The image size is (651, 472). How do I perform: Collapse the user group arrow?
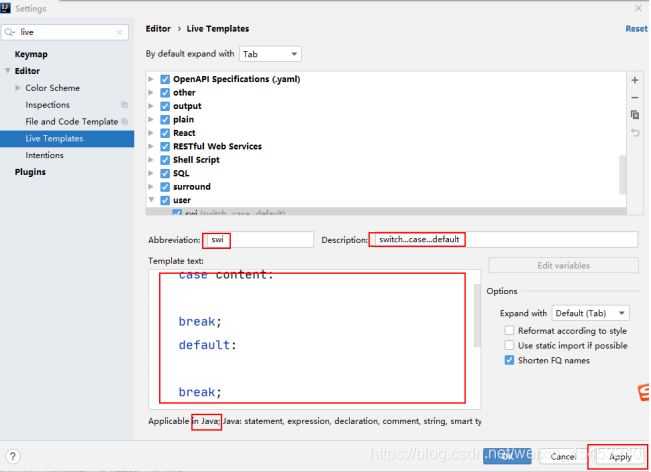coord(152,200)
